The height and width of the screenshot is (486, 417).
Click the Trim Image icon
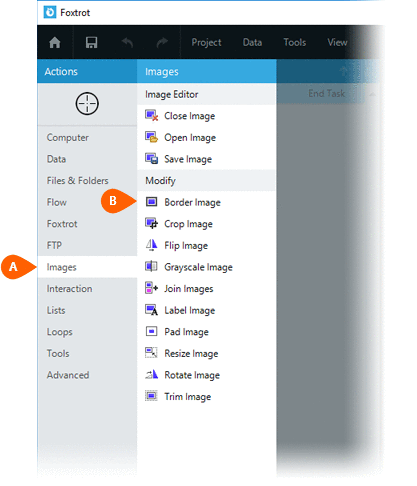(151, 396)
